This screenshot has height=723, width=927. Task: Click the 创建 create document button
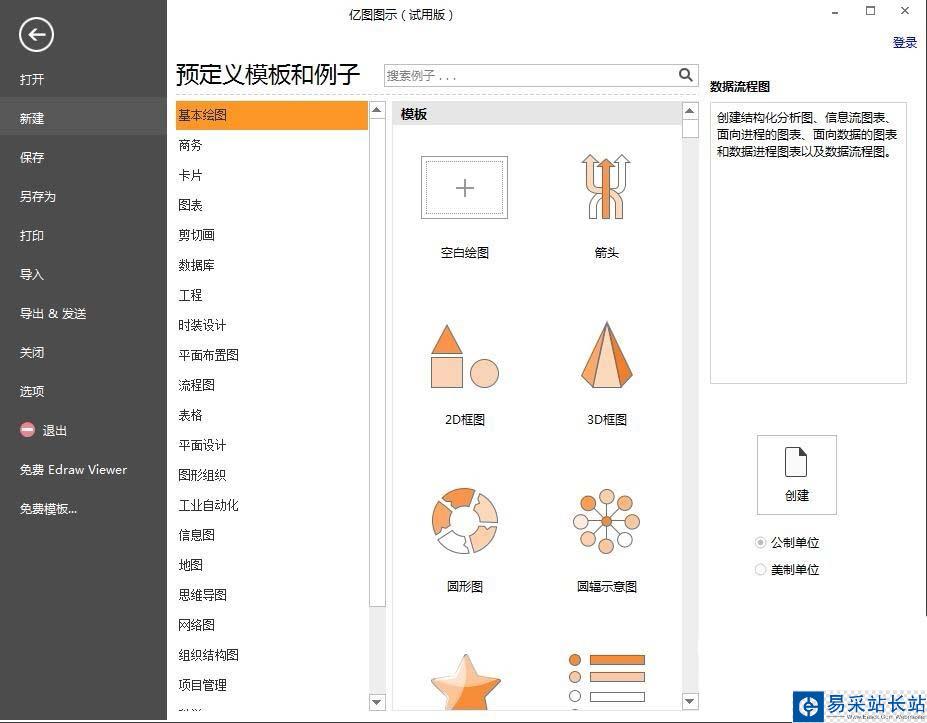coord(796,475)
